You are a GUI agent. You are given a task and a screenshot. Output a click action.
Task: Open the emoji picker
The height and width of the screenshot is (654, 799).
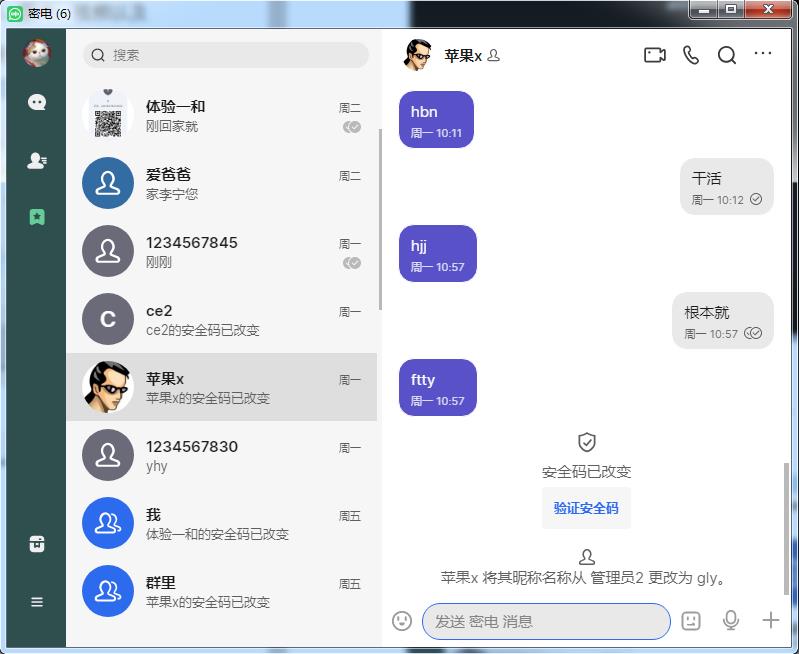click(402, 621)
